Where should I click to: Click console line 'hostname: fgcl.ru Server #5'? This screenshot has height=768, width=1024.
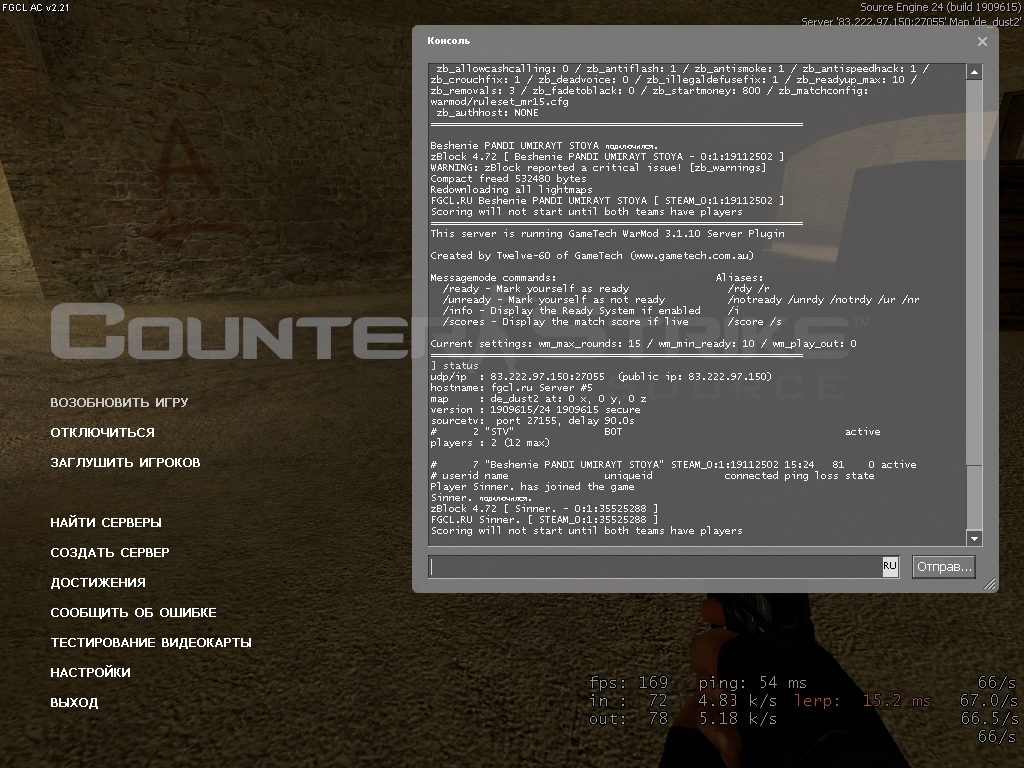tap(511, 387)
